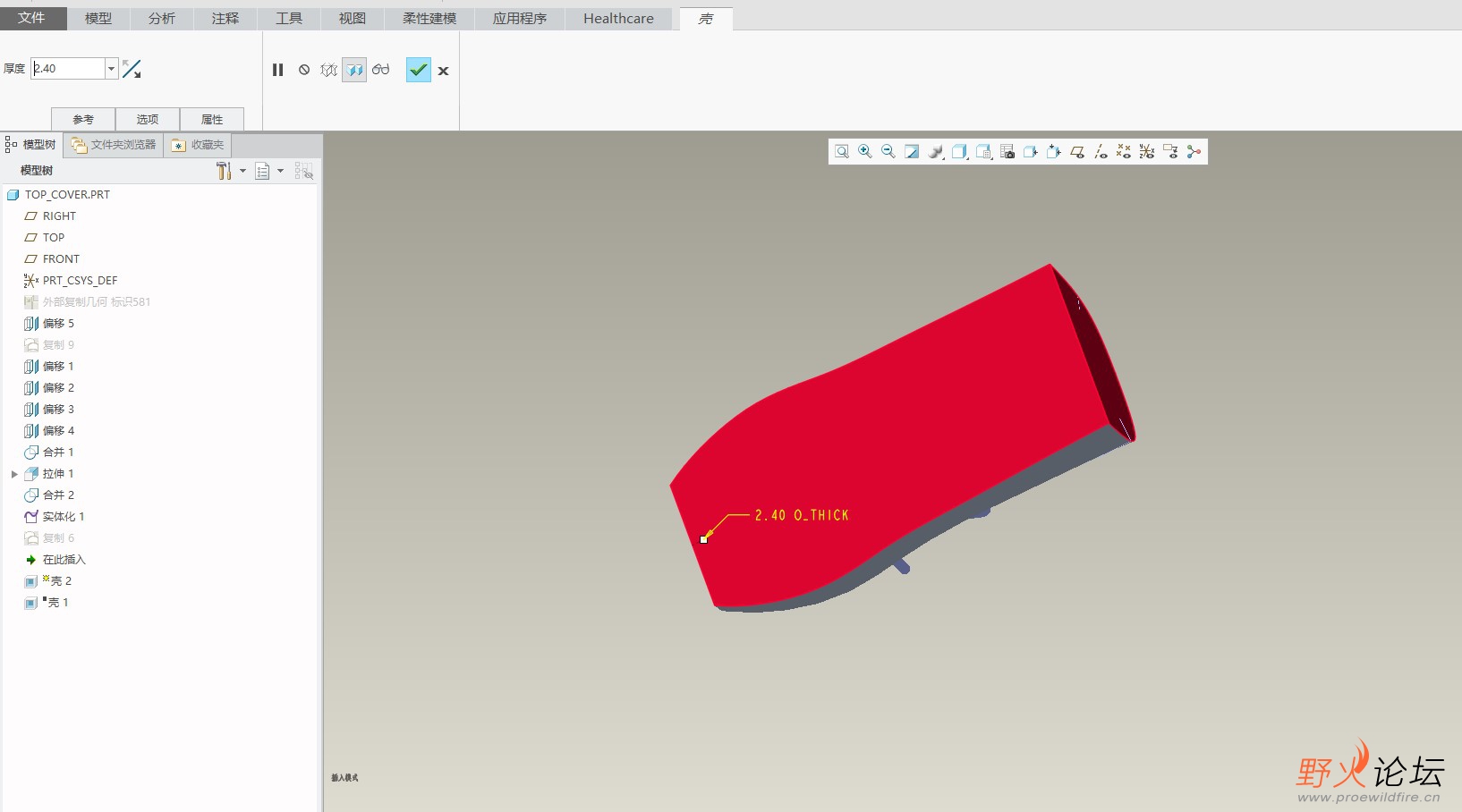Switch to 模型树 navigator tab
1462x812 pixels.
point(31,145)
